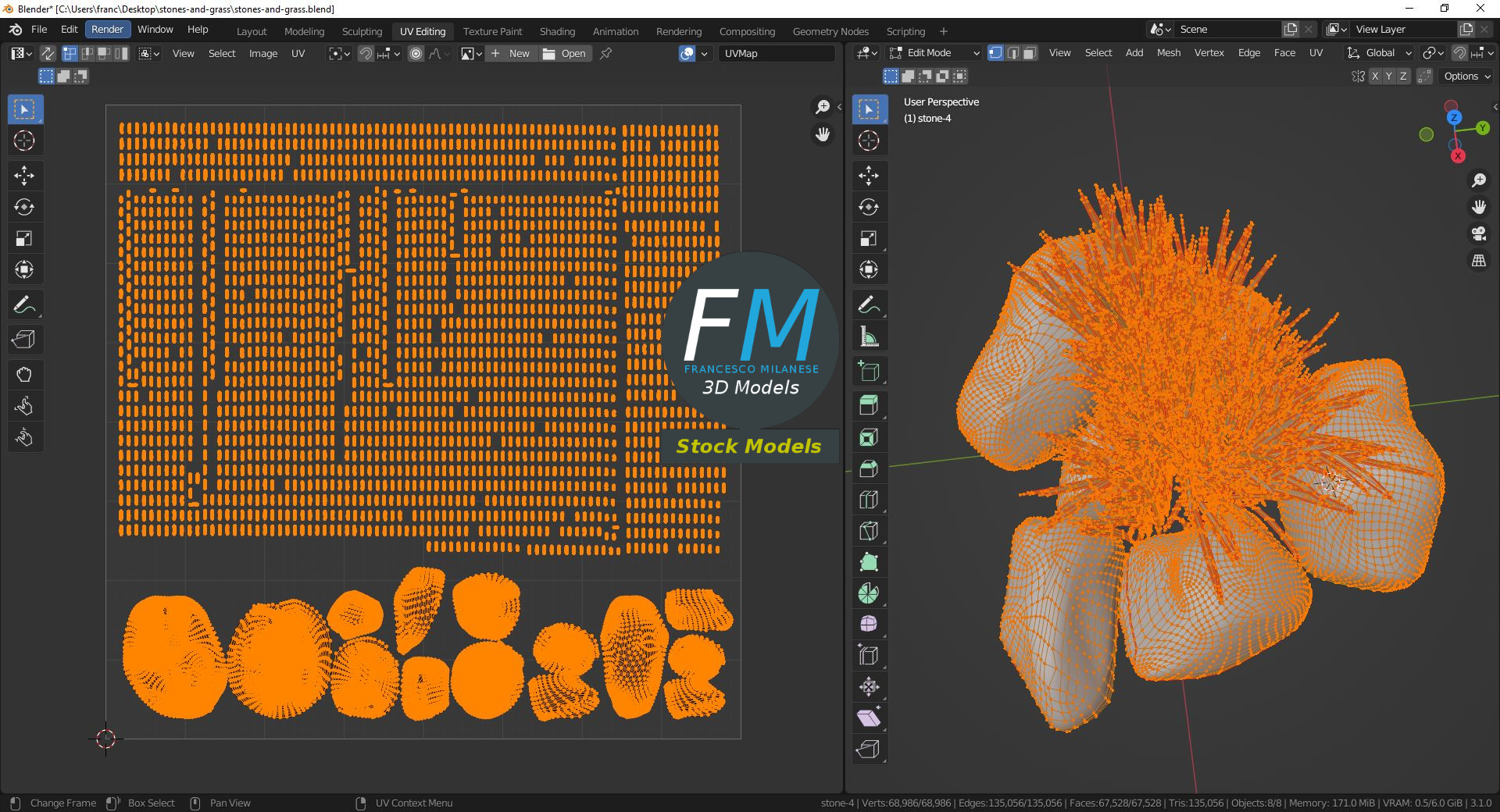Add a new workspace with plus button
Screen dimensions: 1500x812
[x=944, y=31]
